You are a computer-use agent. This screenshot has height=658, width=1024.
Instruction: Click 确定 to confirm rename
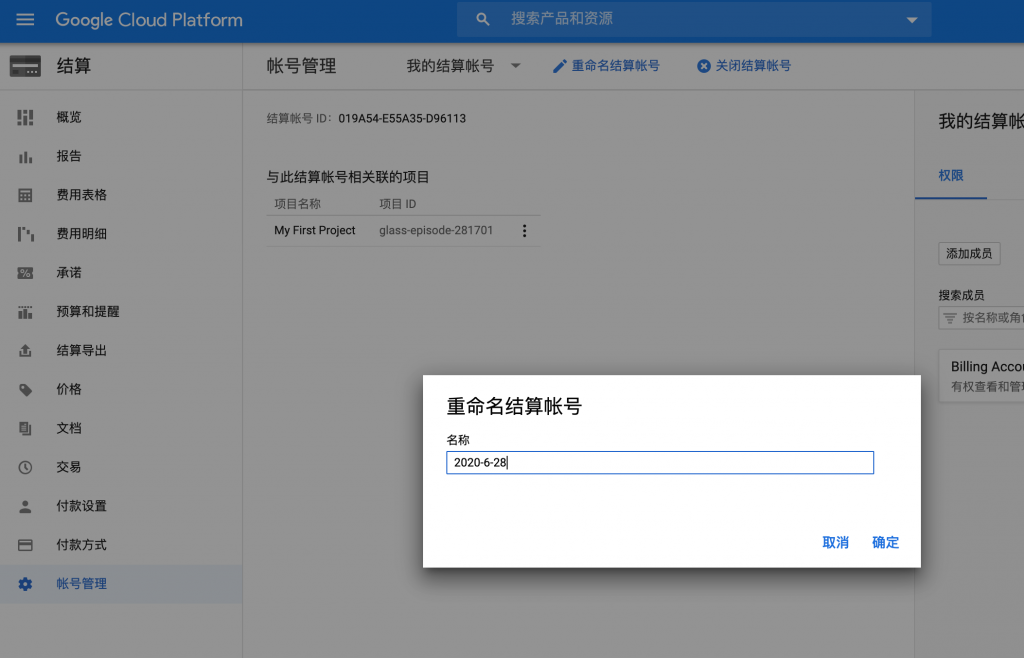point(886,542)
